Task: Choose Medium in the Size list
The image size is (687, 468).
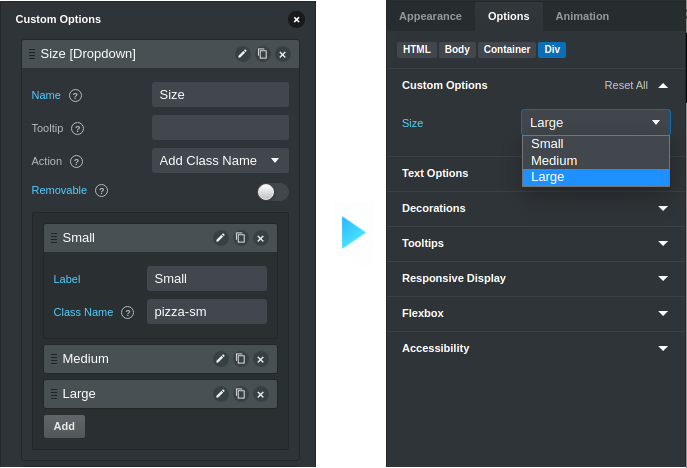Action: tap(595, 161)
